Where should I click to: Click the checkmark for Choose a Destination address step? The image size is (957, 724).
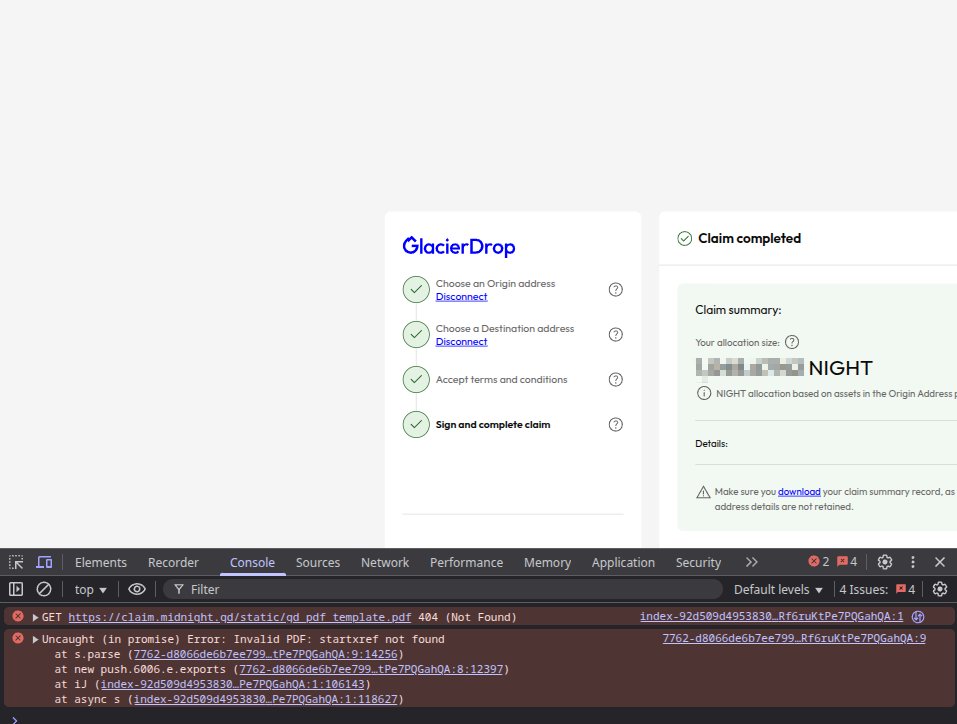[x=416, y=335]
